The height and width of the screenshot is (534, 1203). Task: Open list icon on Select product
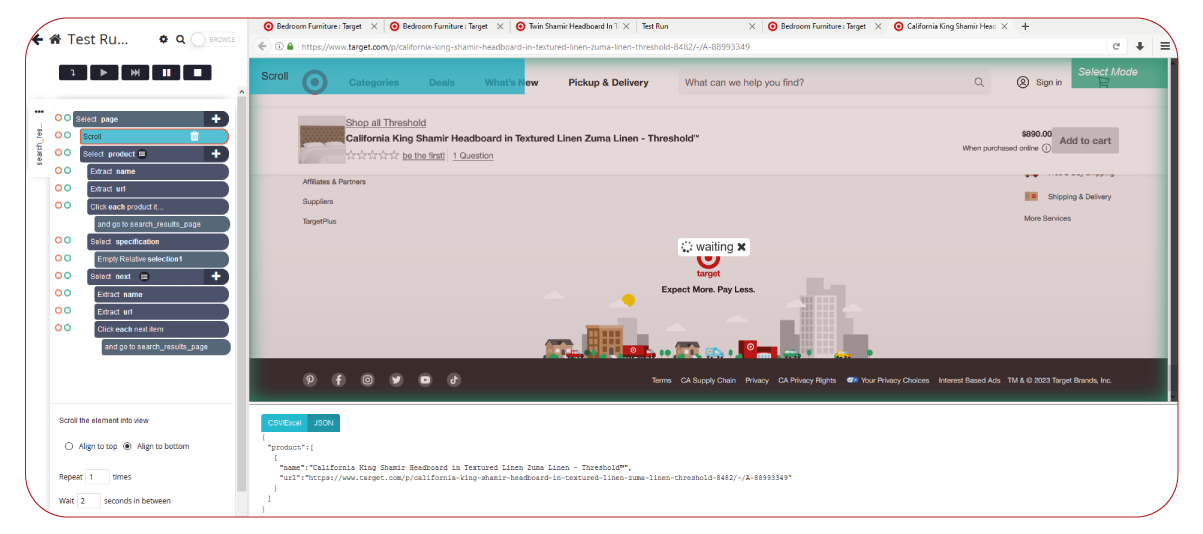(142, 154)
